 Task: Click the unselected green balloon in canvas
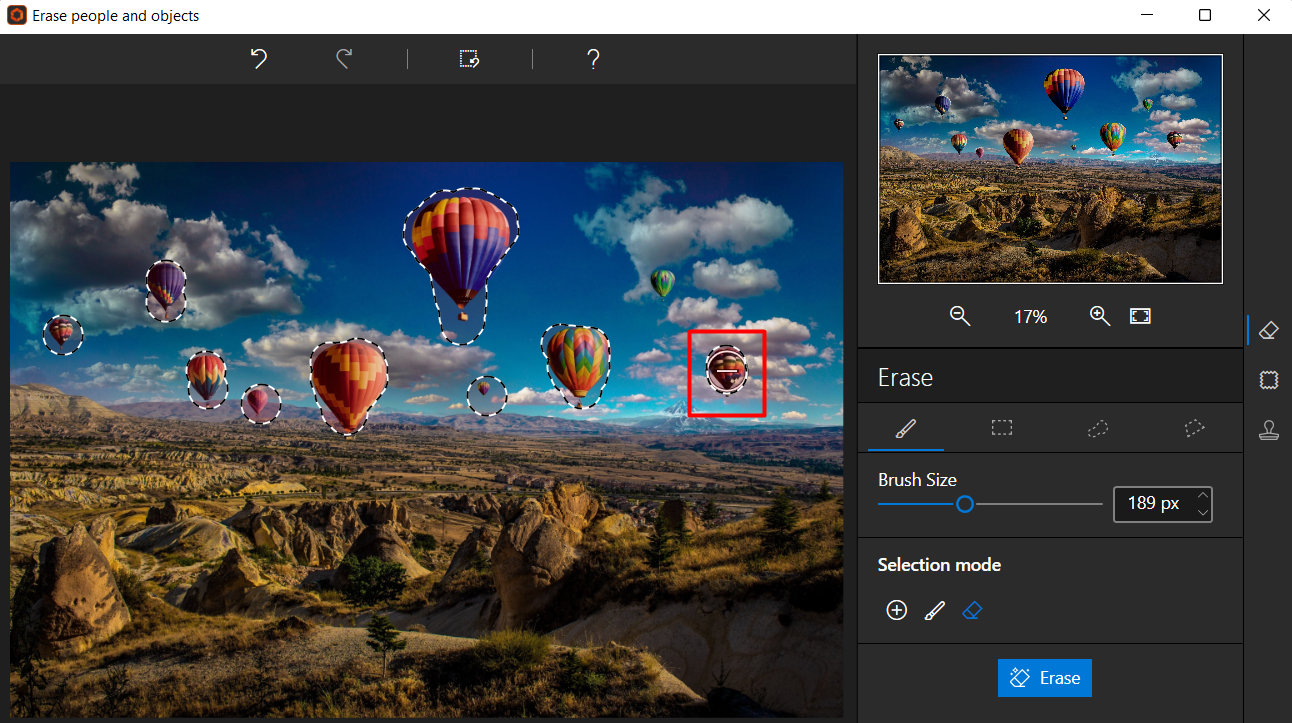point(662,284)
